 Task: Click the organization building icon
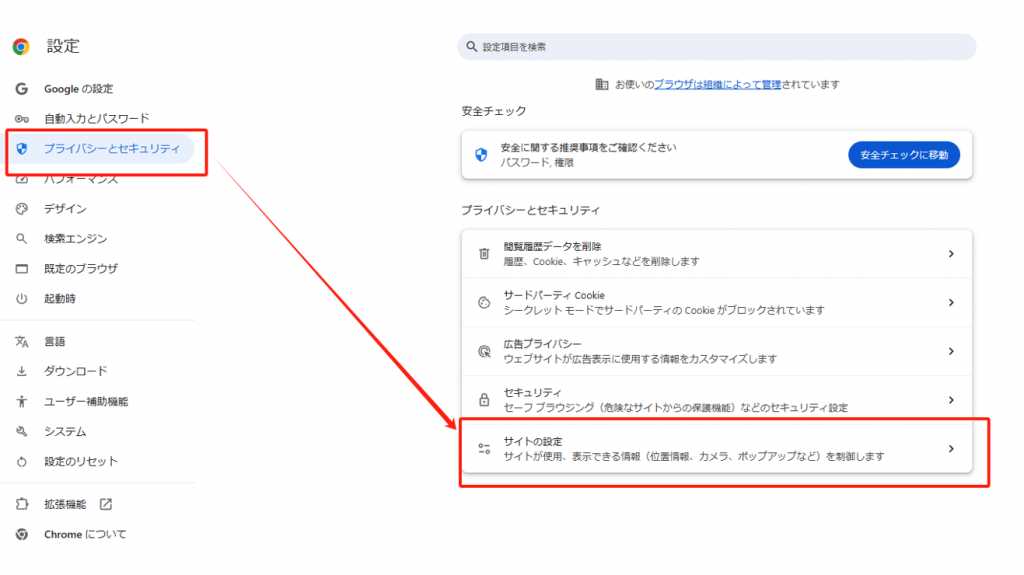(601, 84)
